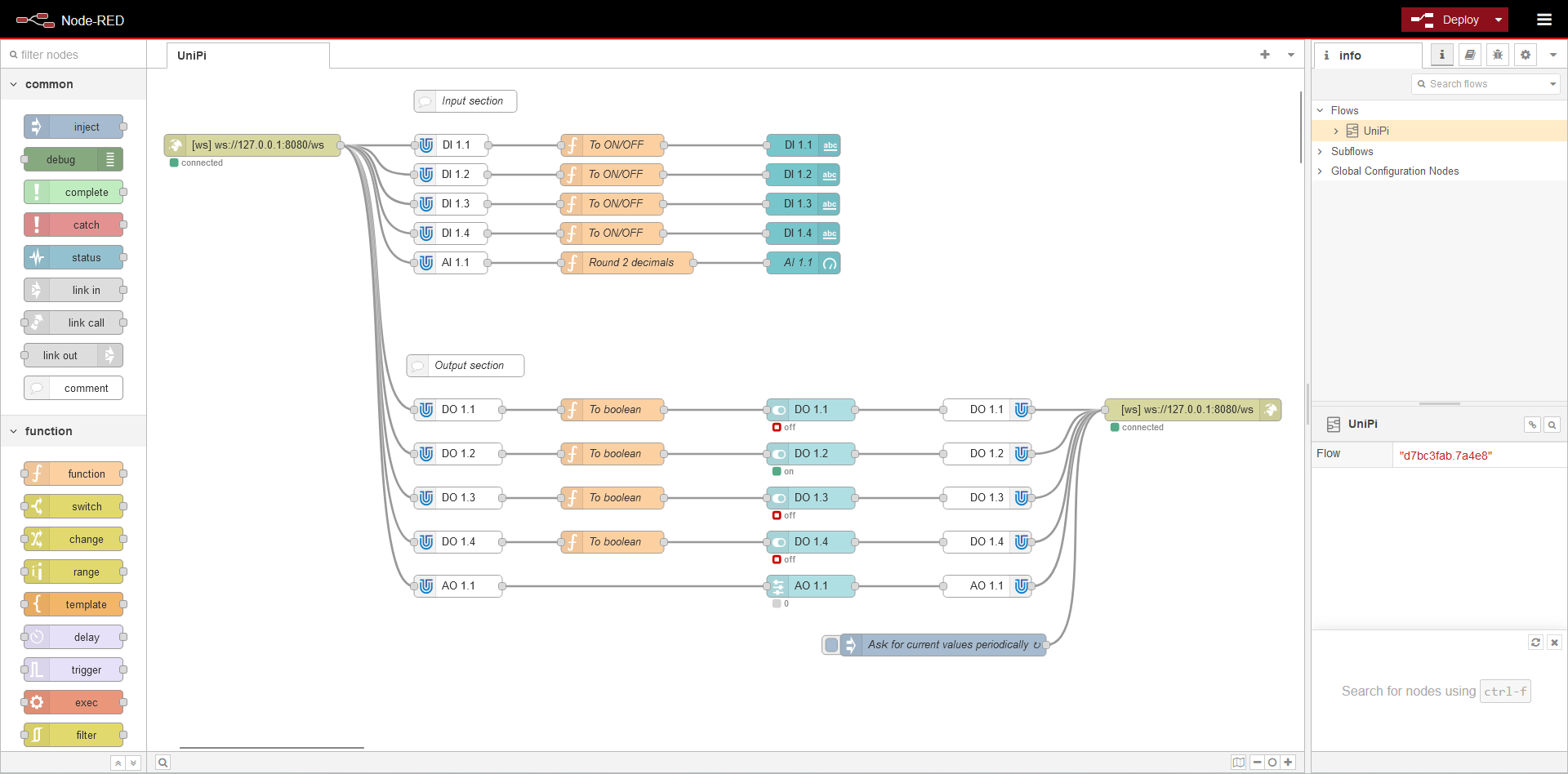1568x774 pixels.
Task: Open the Search flows options arrow
Action: pos(1552,84)
